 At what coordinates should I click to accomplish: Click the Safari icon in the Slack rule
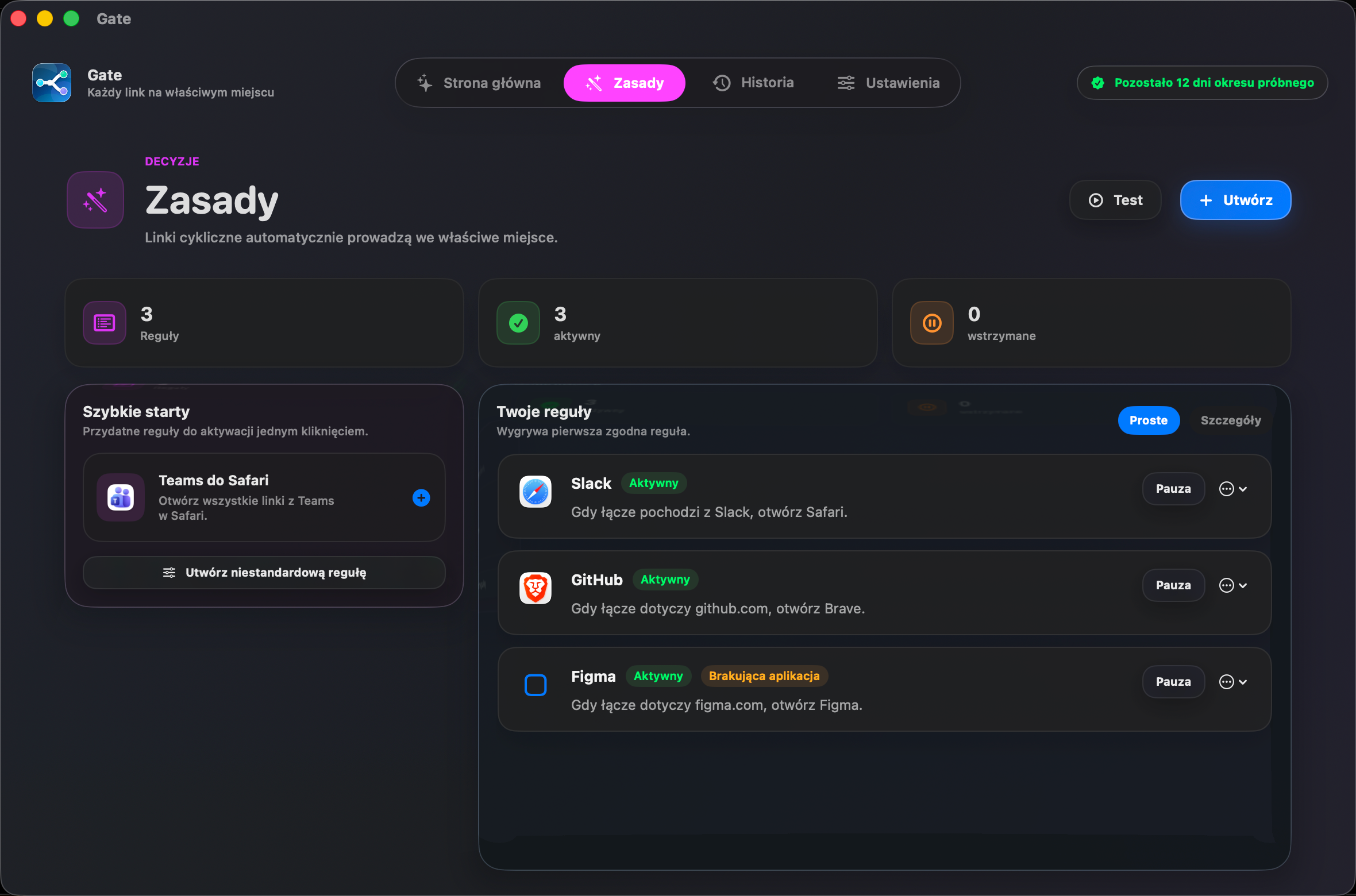click(x=536, y=492)
